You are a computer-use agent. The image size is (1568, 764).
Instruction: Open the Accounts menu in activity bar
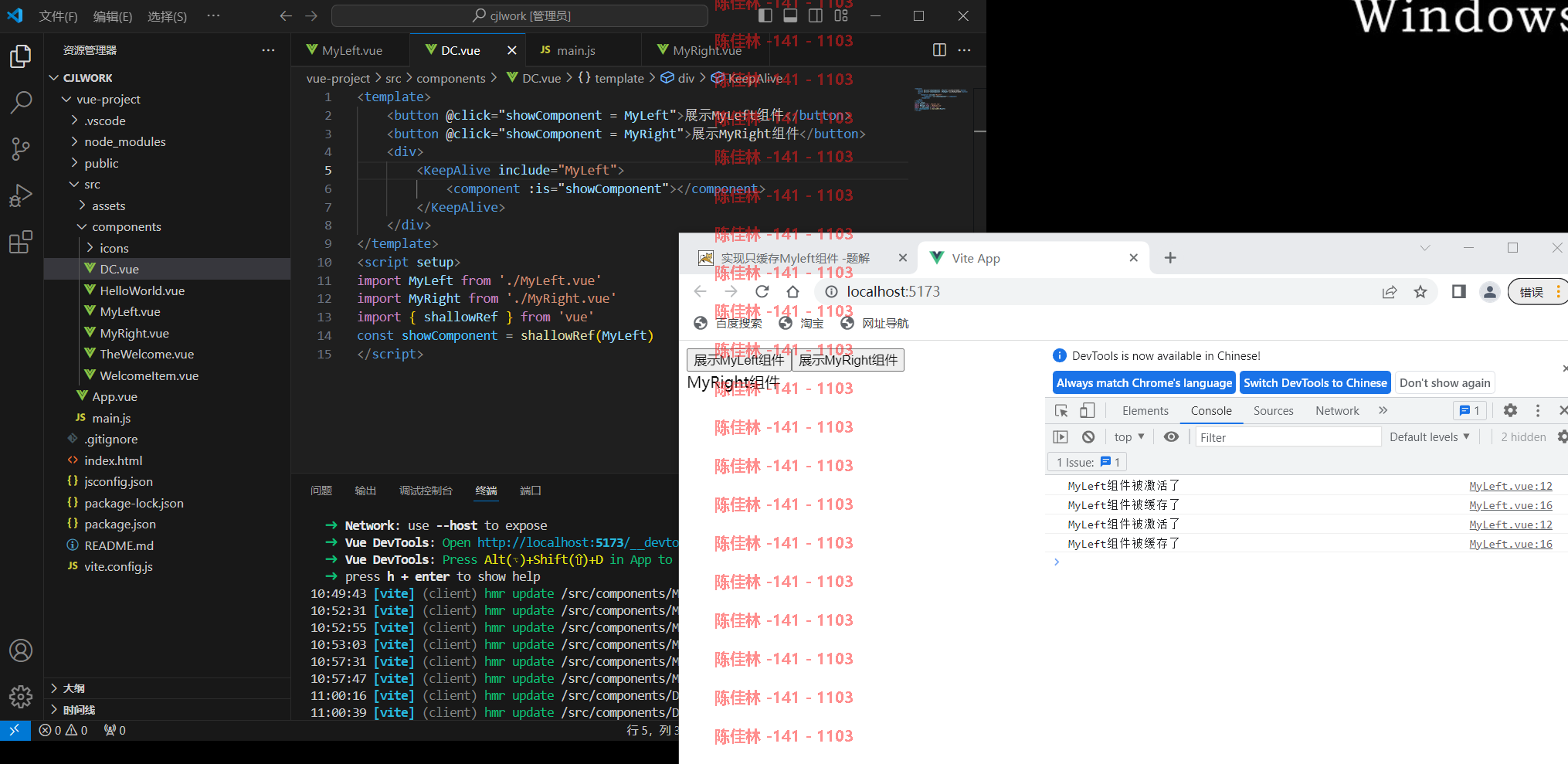click(21, 650)
